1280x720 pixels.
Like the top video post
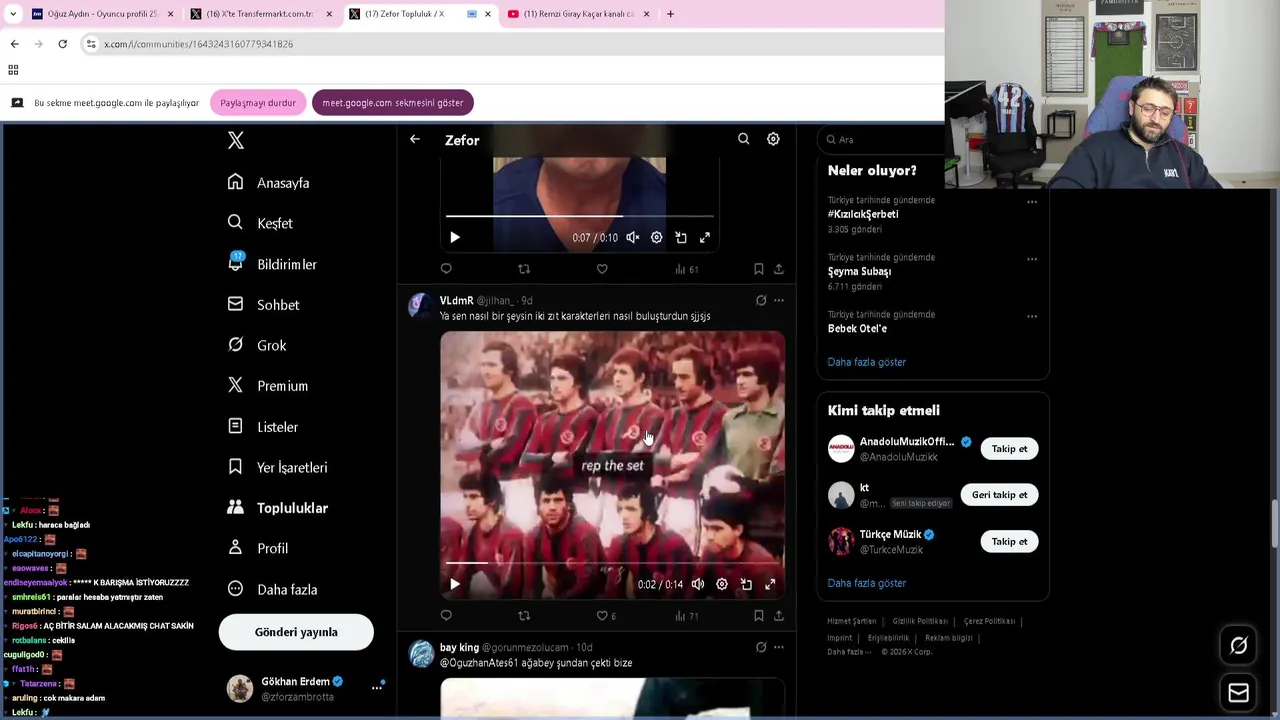[x=602, y=269]
